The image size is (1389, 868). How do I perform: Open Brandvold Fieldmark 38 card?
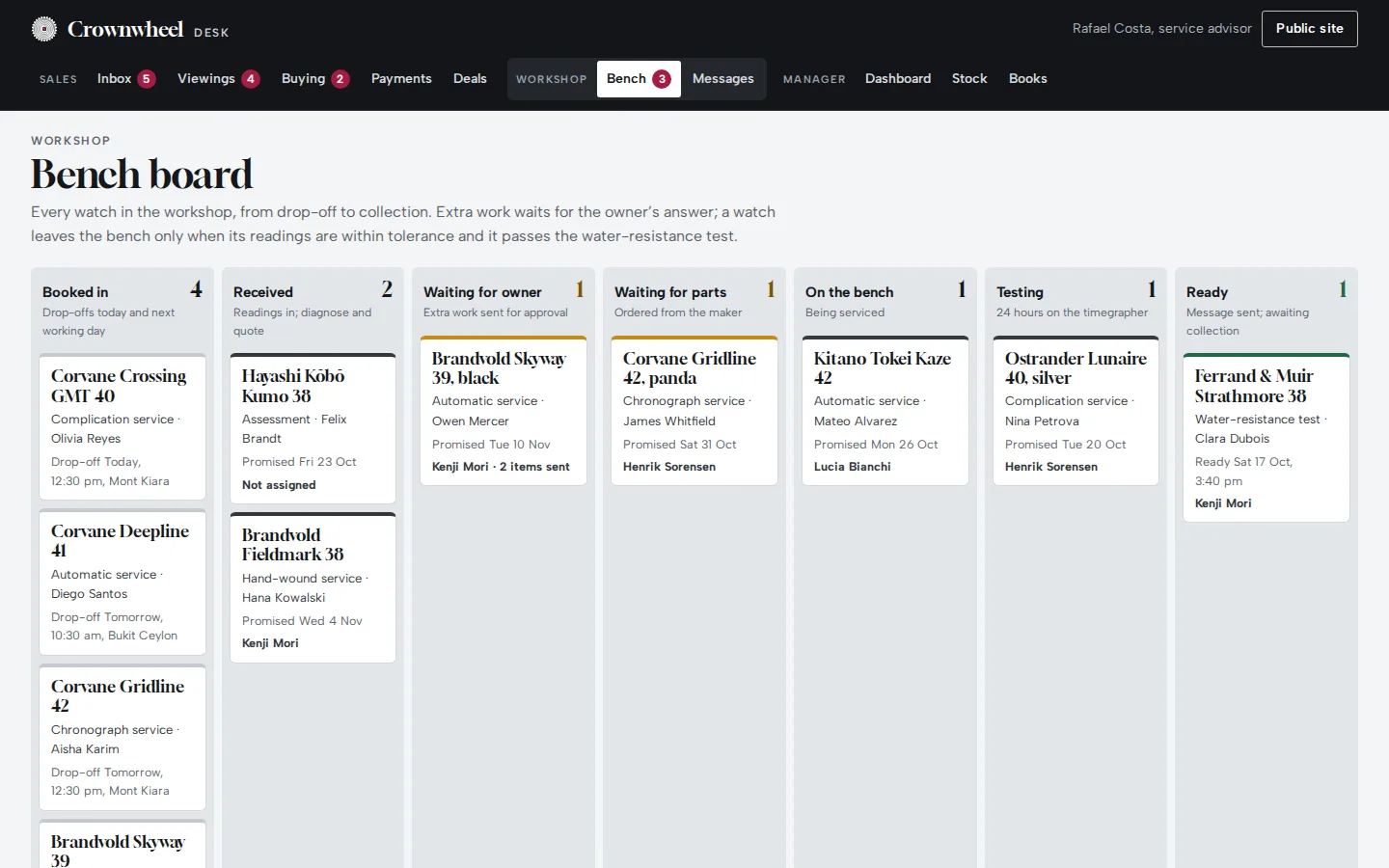point(313,587)
